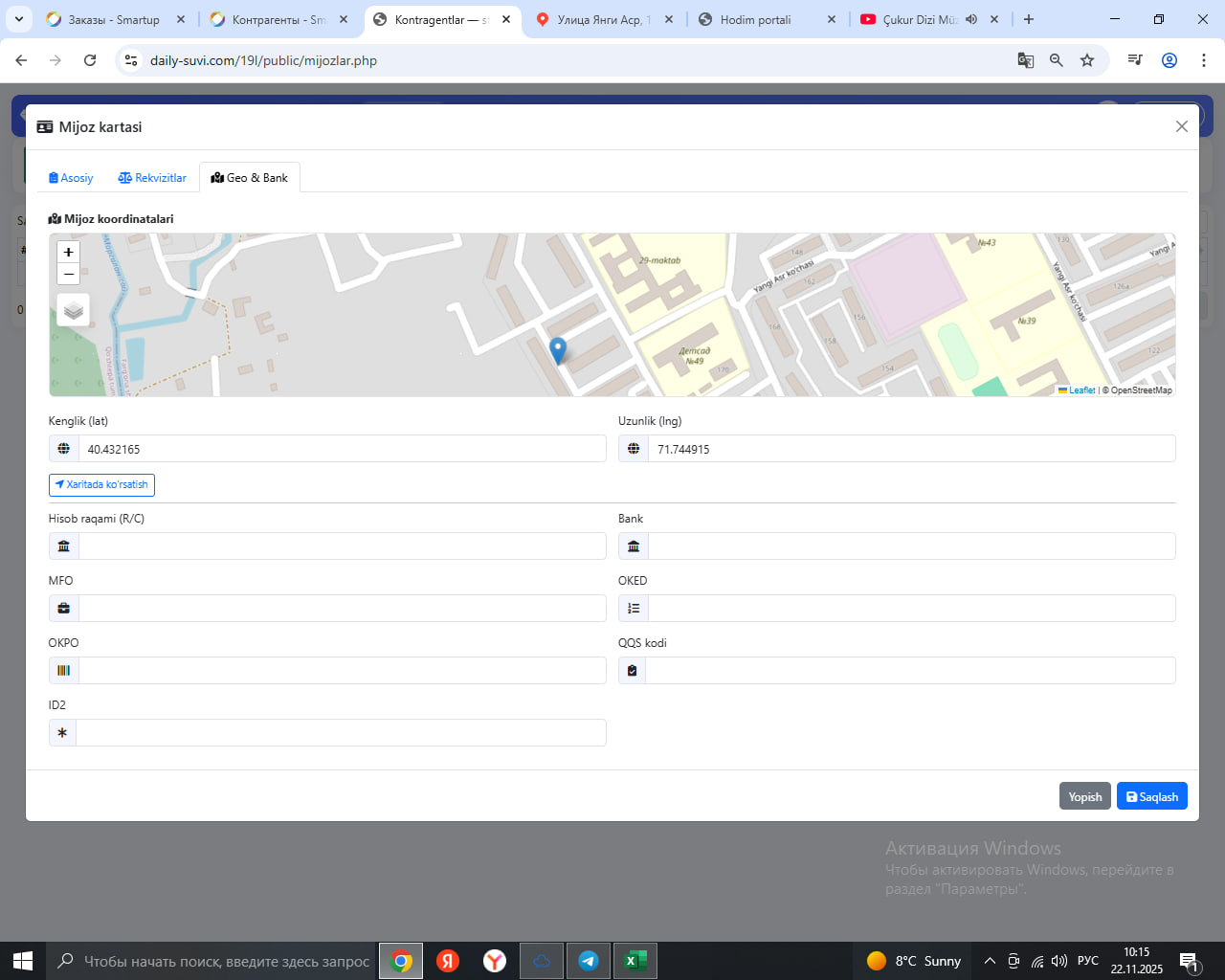Image resolution: width=1225 pixels, height=980 pixels.
Task: Open Telegram from the taskbar
Action: (589, 961)
